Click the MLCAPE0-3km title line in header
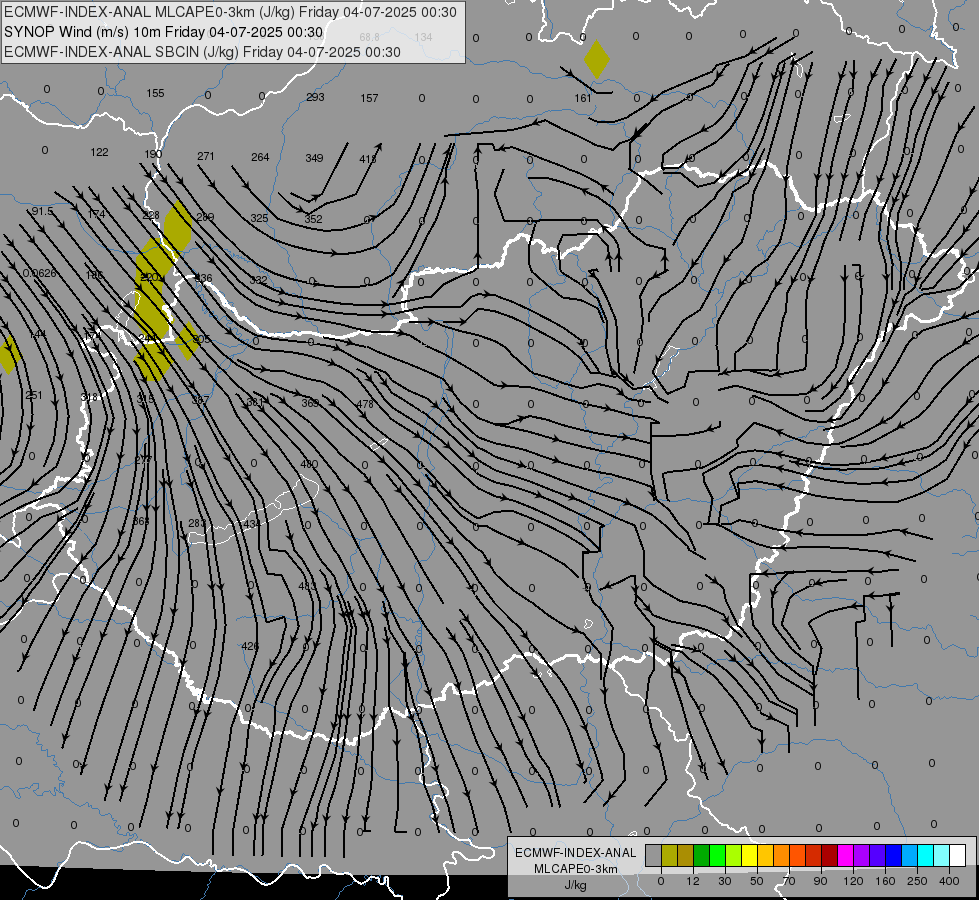Viewport: 979px width, 900px height. click(230, 12)
